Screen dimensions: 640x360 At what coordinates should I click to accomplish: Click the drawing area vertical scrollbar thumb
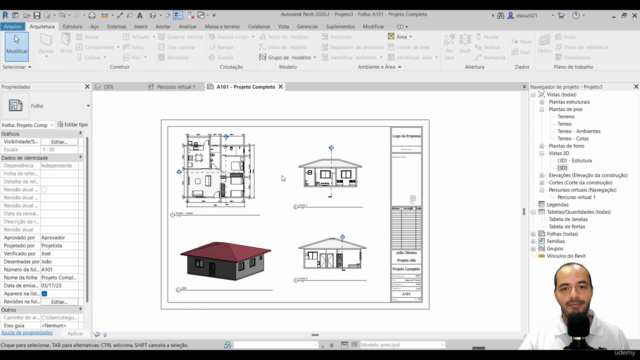(524, 211)
